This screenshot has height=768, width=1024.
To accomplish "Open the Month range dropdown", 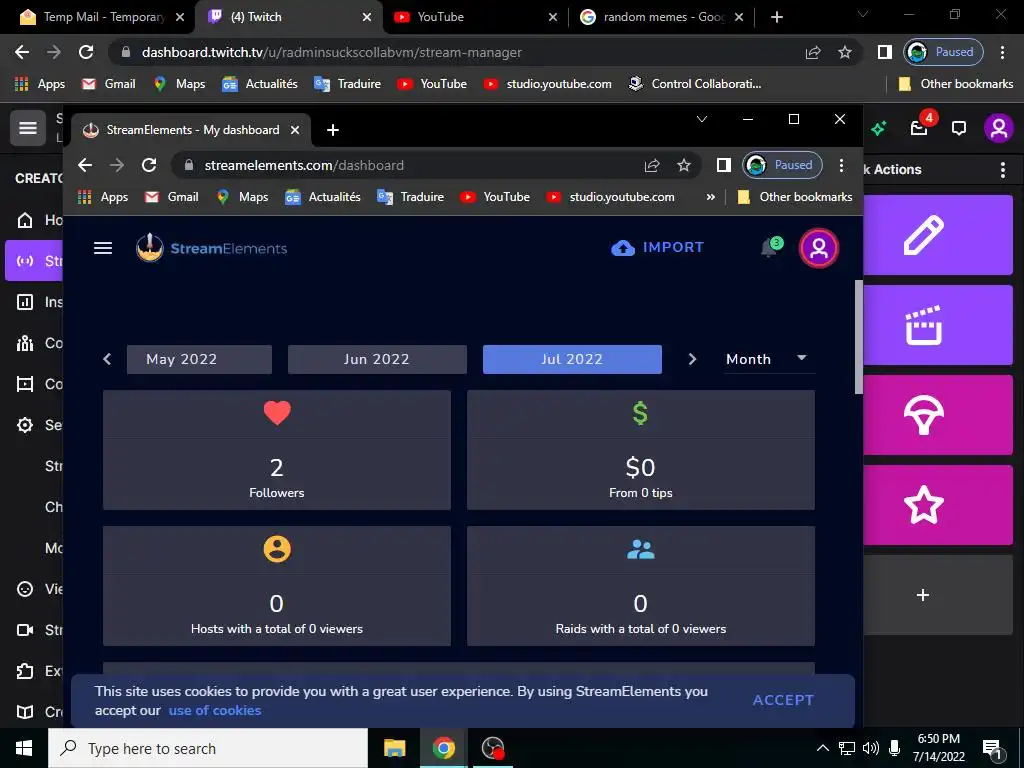I will tap(769, 359).
